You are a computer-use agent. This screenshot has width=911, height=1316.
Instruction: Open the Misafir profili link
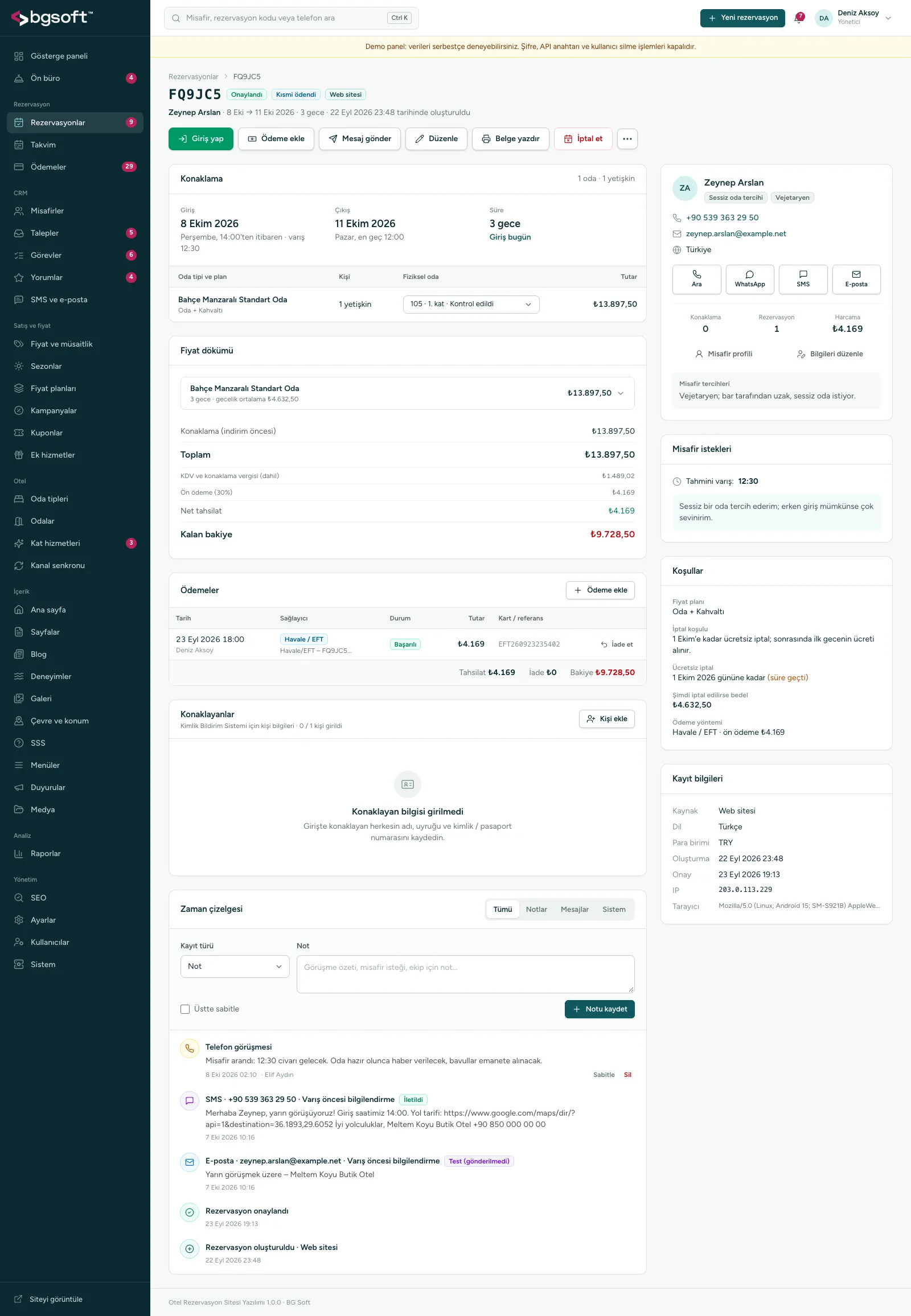[x=723, y=354]
